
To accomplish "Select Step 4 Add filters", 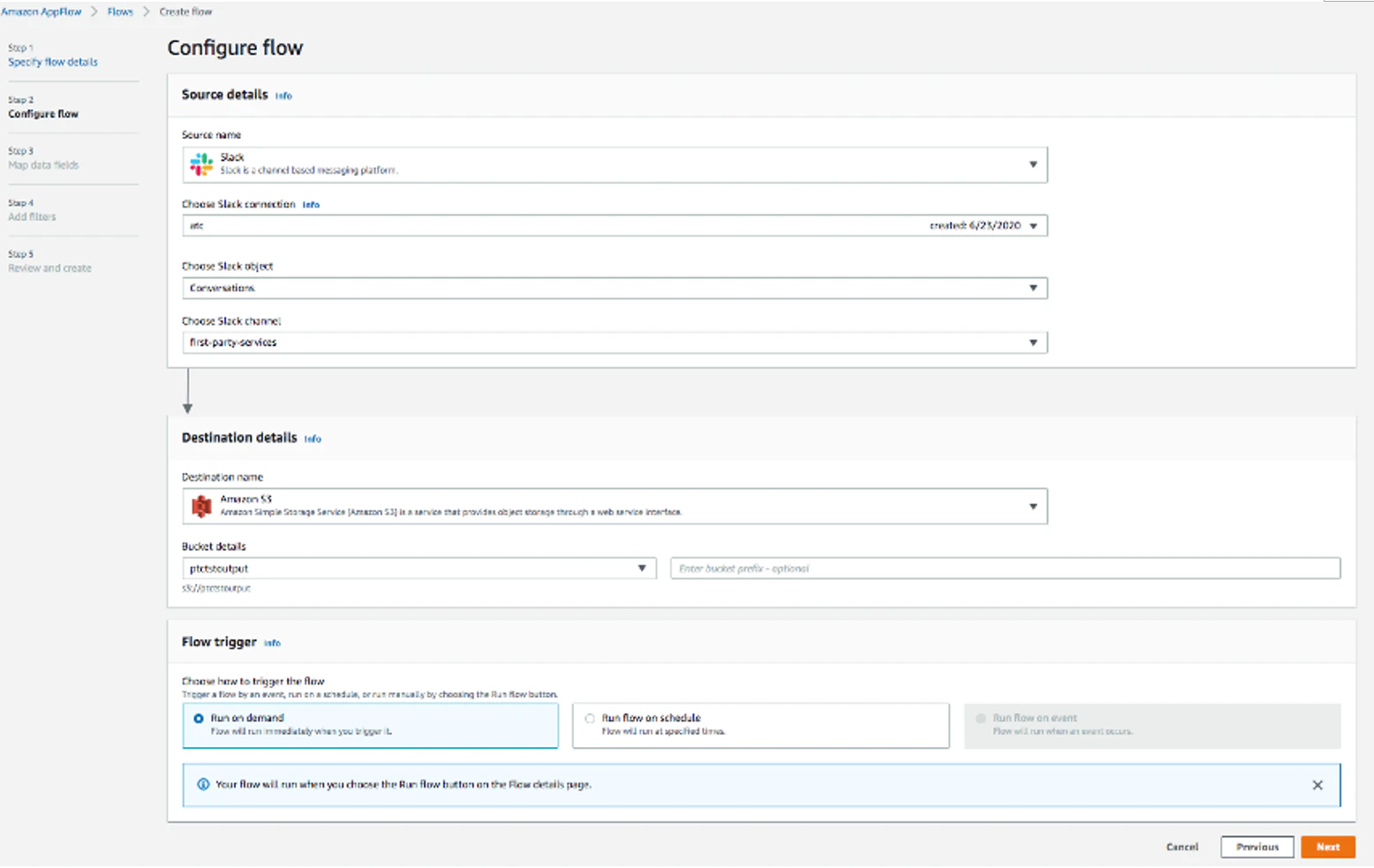I will [x=32, y=216].
